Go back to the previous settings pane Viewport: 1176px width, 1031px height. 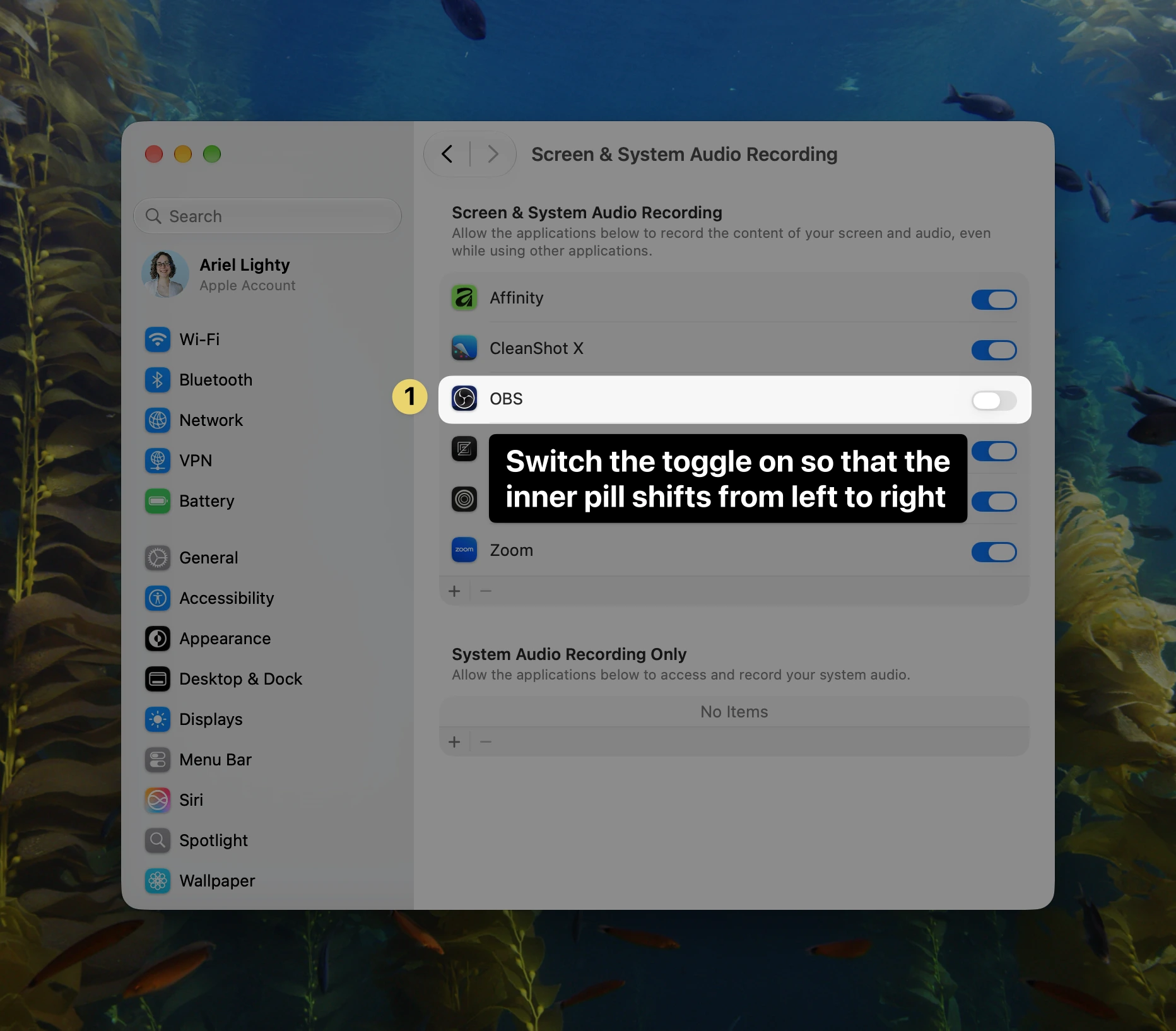(447, 154)
